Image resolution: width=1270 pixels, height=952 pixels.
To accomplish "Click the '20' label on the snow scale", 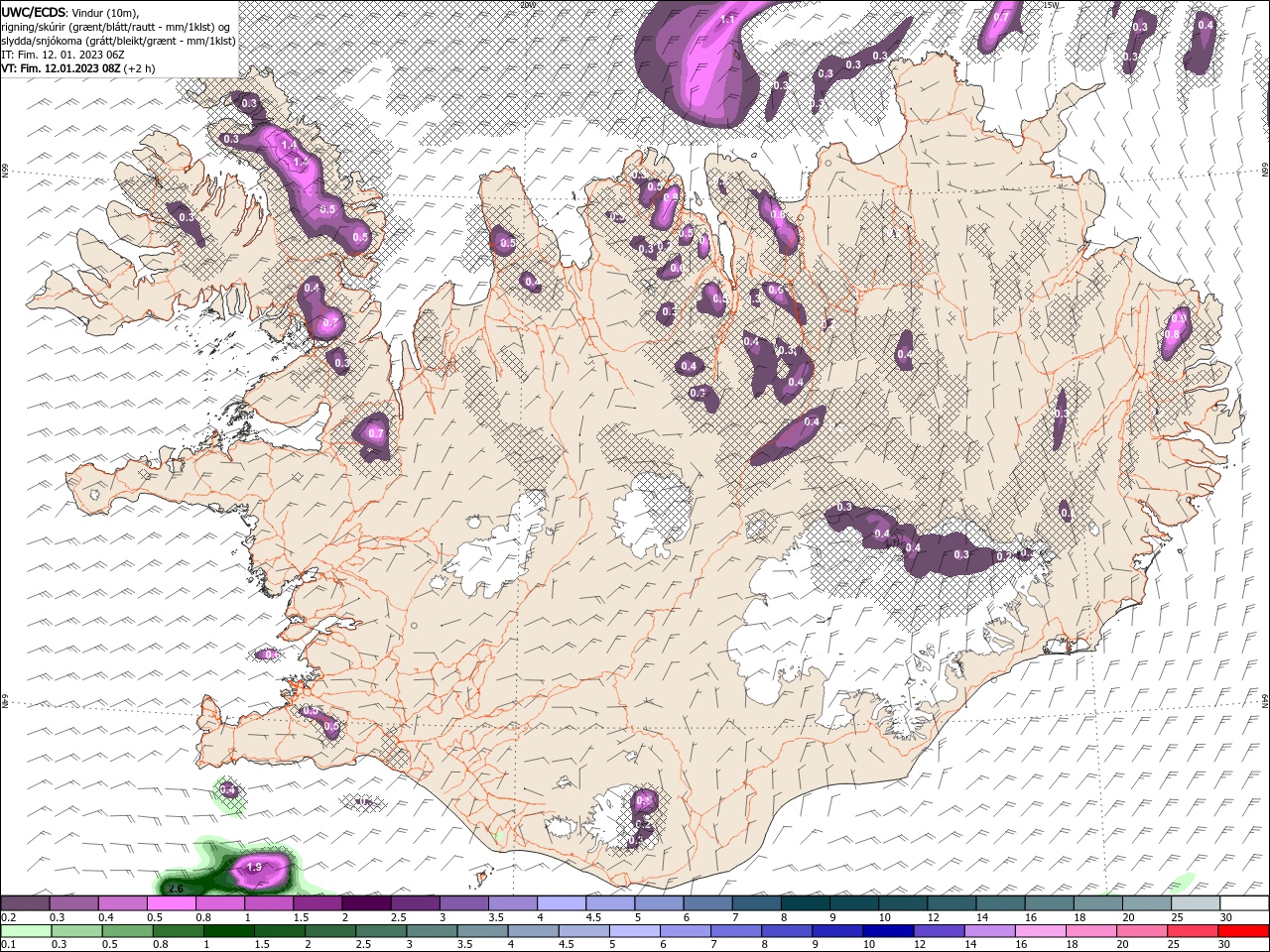I will coord(1128,917).
